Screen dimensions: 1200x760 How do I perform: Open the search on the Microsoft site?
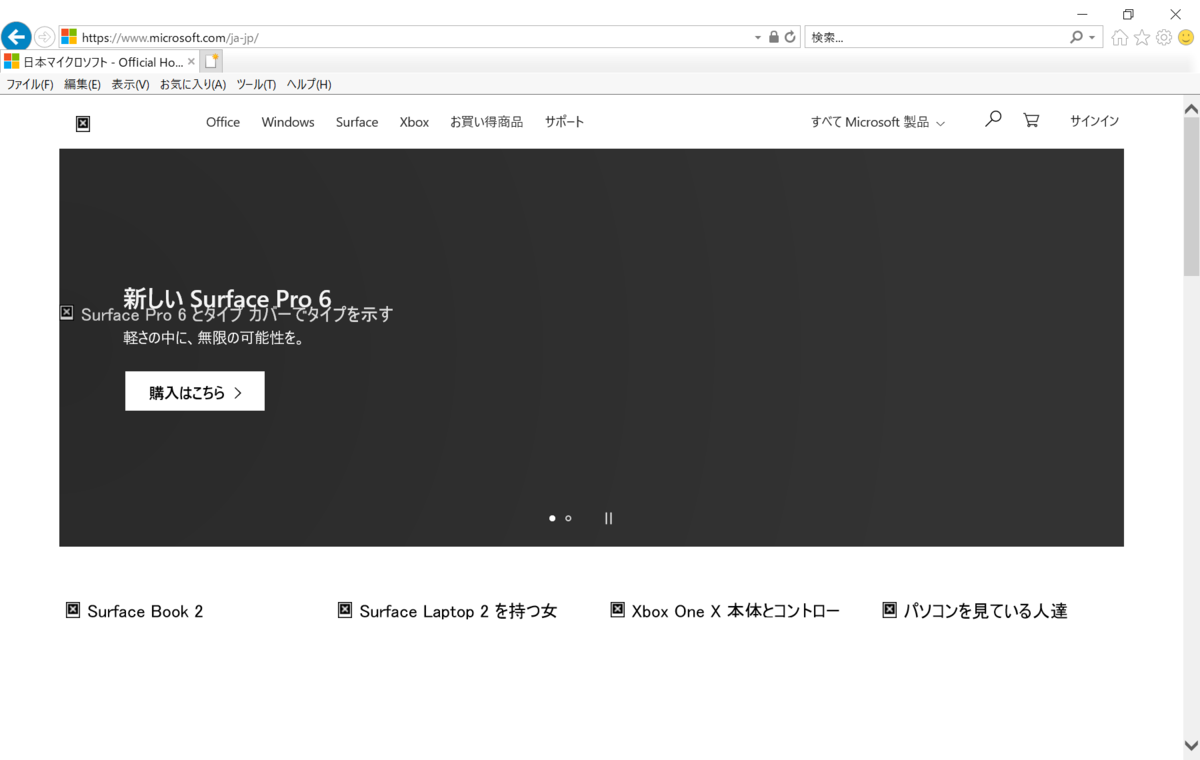(992, 118)
